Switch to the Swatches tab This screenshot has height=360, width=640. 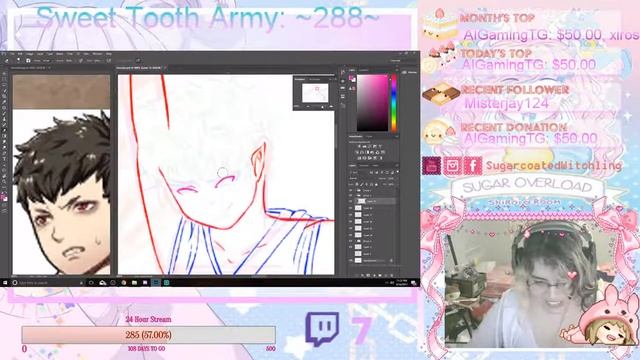[x=363, y=70]
